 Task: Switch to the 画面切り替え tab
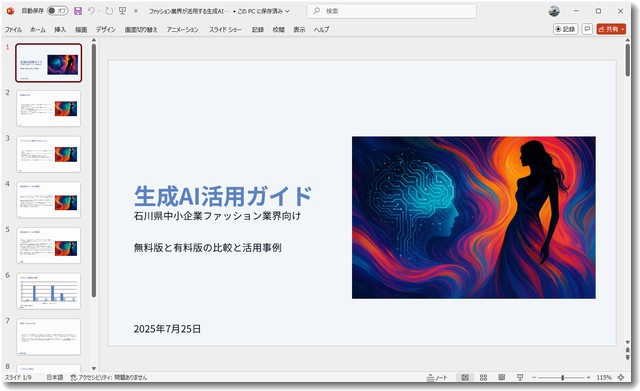pyautogui.click(x=141, y=29)
